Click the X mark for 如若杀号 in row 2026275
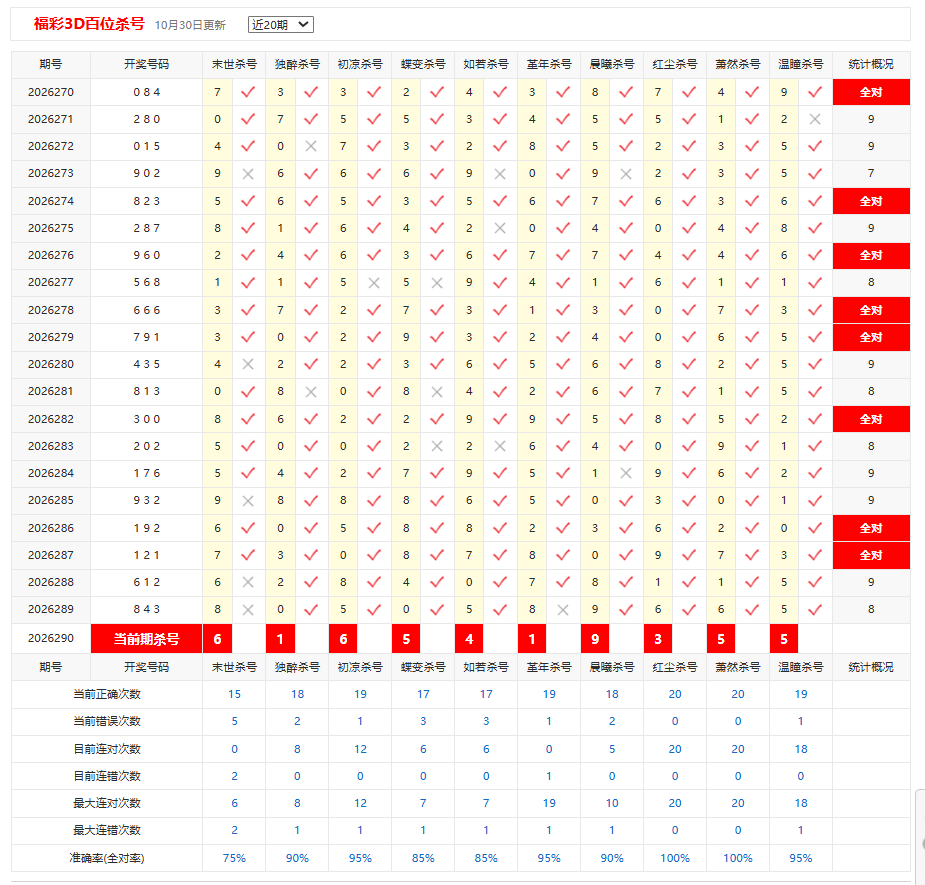 500,228
